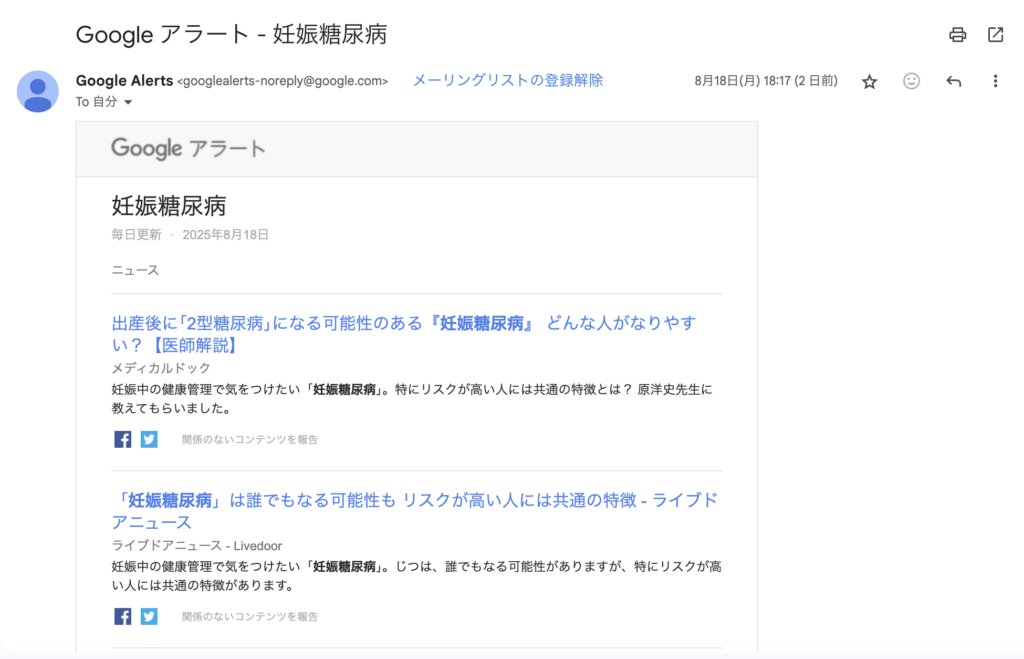This screenshot has width=1024, height=659.
Task: Reply to the Google Alerts email
Action: point(953,81)
